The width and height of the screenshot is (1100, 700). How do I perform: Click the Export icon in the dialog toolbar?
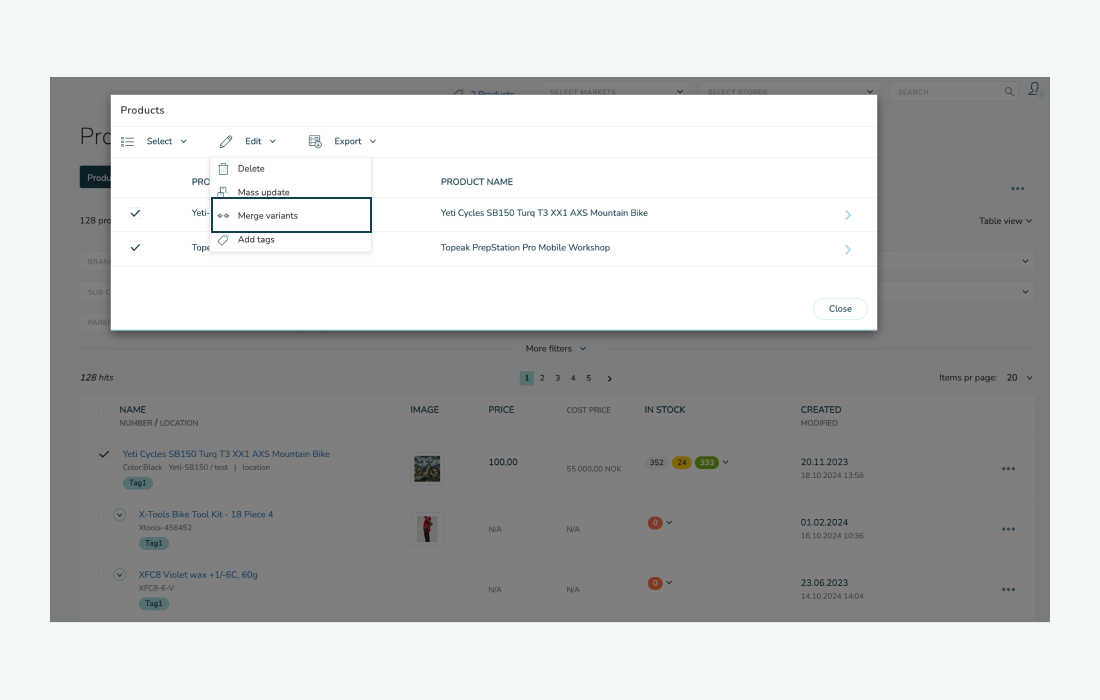click(x=313, y=141)
